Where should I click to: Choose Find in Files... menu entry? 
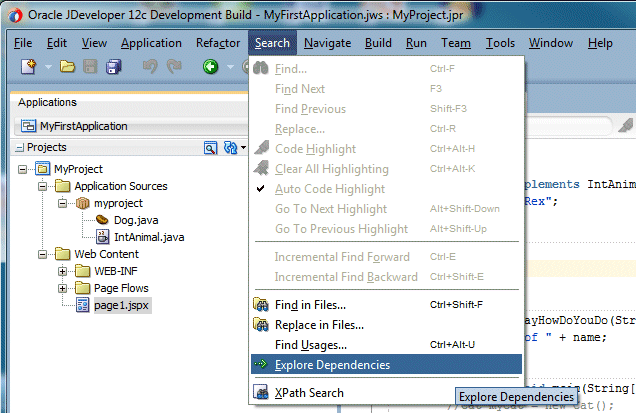coord(387,305)
